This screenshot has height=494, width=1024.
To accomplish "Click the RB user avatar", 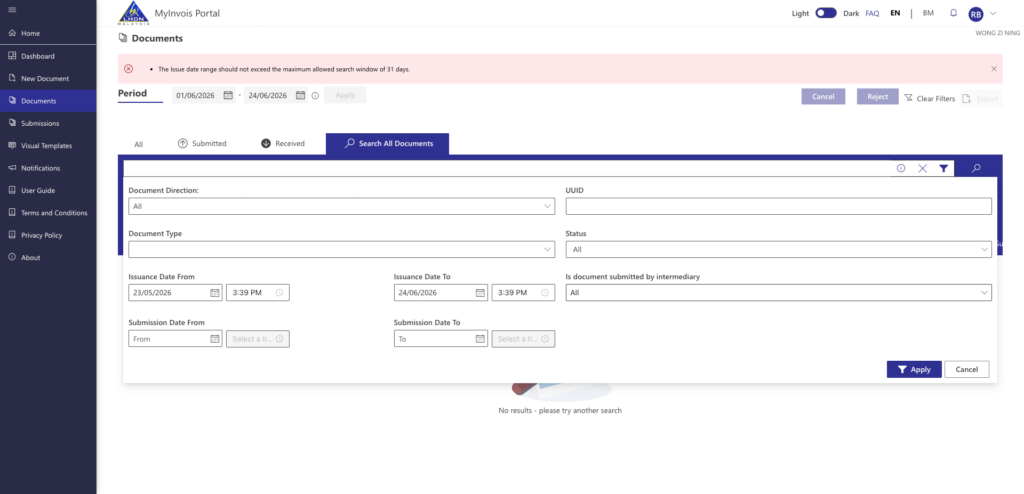I will (976, 14).
